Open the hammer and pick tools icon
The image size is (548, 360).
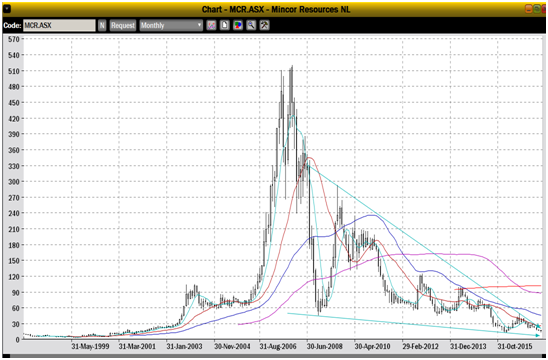pyautogui.click(x=265, y=25)
